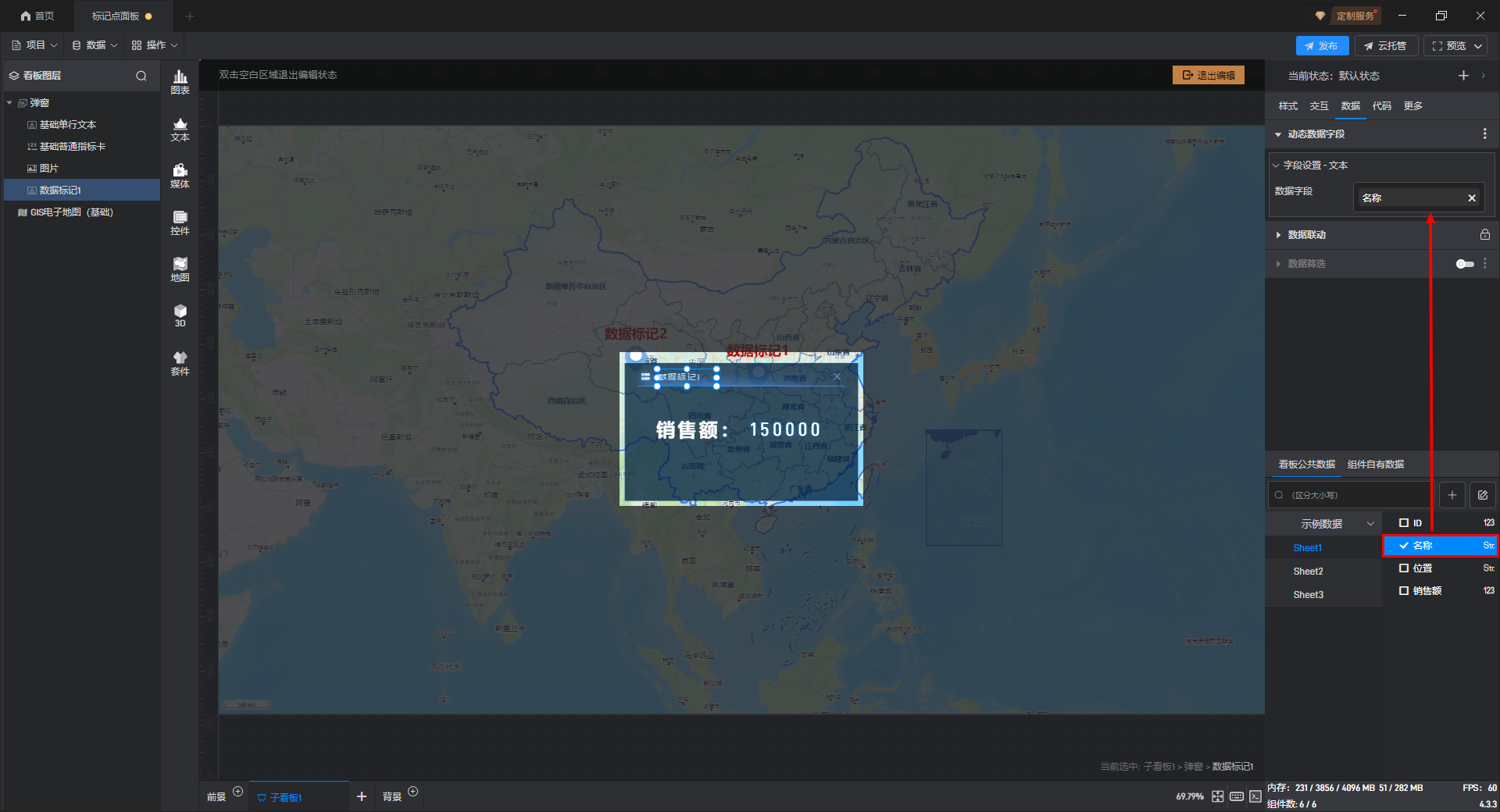Open a new tab with plus
This screenshot has width=1500, height=812.
(x=190, y=16)
